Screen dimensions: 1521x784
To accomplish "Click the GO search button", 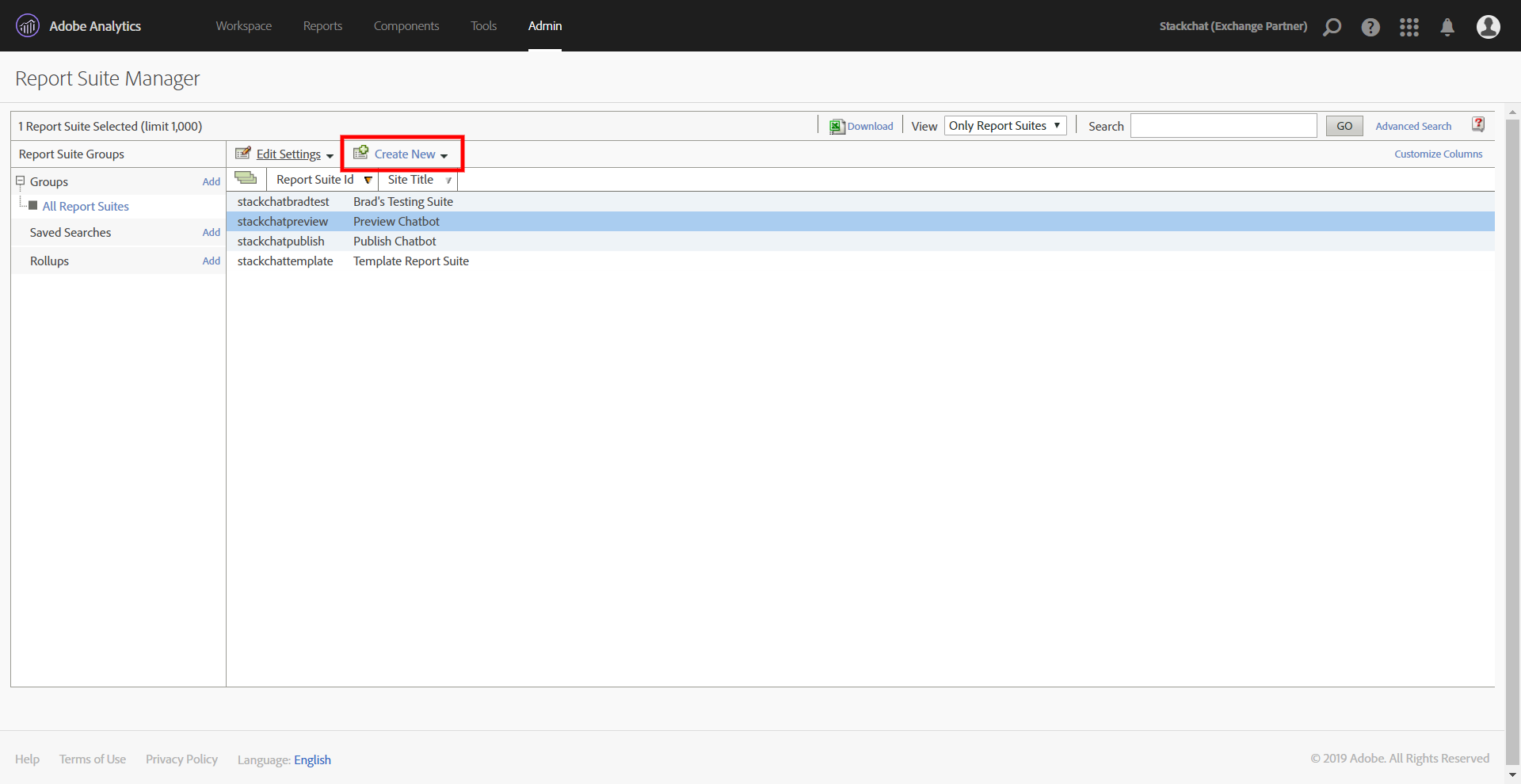I will click(x=1344, y=126).
